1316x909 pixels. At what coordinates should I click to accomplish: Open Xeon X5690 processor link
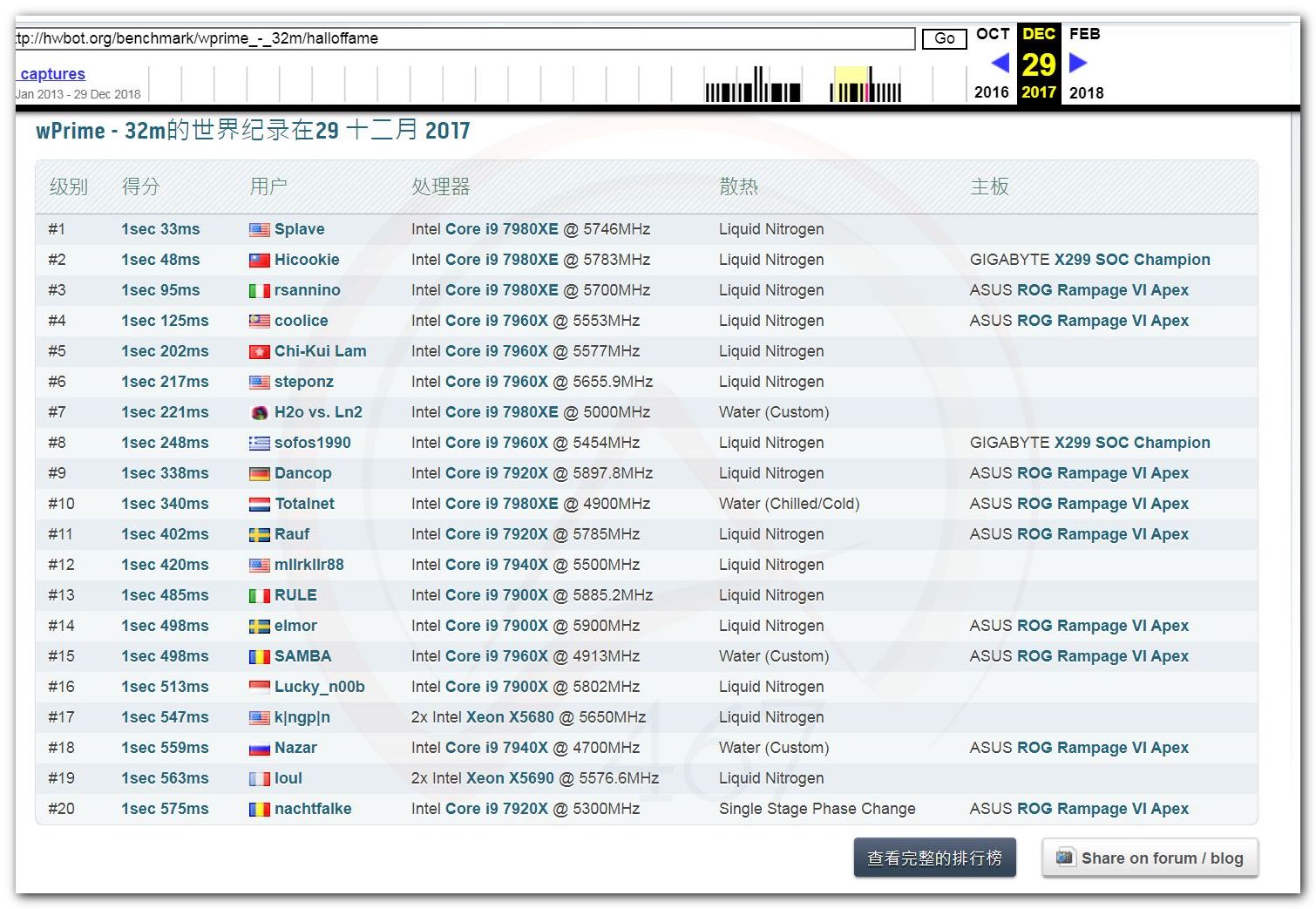pyautogui.click(x=510, y=778)
